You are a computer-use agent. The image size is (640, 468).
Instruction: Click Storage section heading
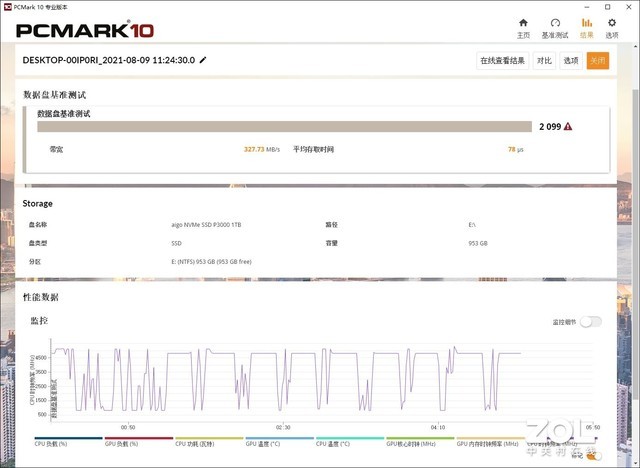[x=38, y=203]
